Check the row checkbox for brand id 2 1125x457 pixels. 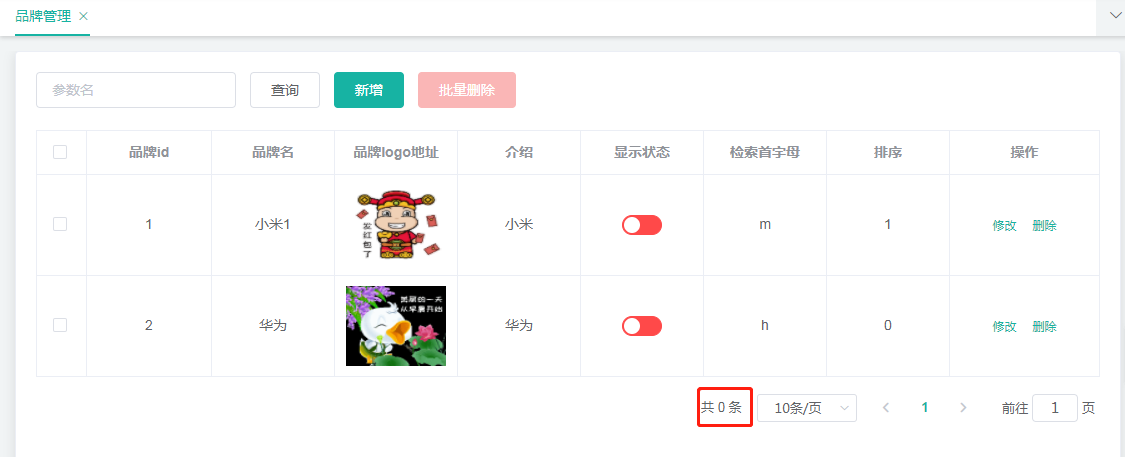(60, 325)
